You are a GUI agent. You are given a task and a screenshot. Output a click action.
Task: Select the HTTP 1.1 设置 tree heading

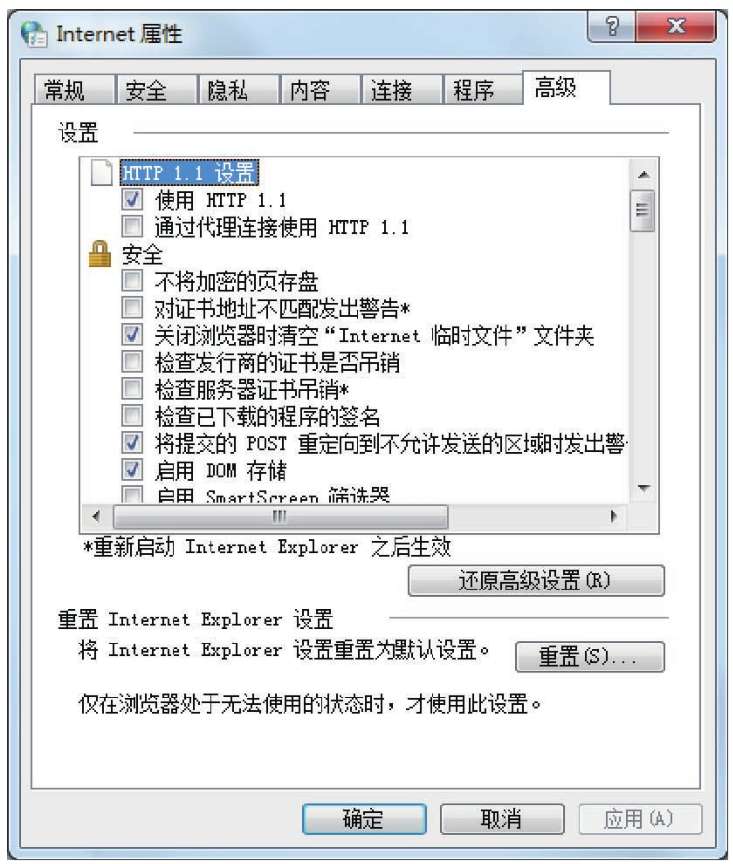pos(188,172)
